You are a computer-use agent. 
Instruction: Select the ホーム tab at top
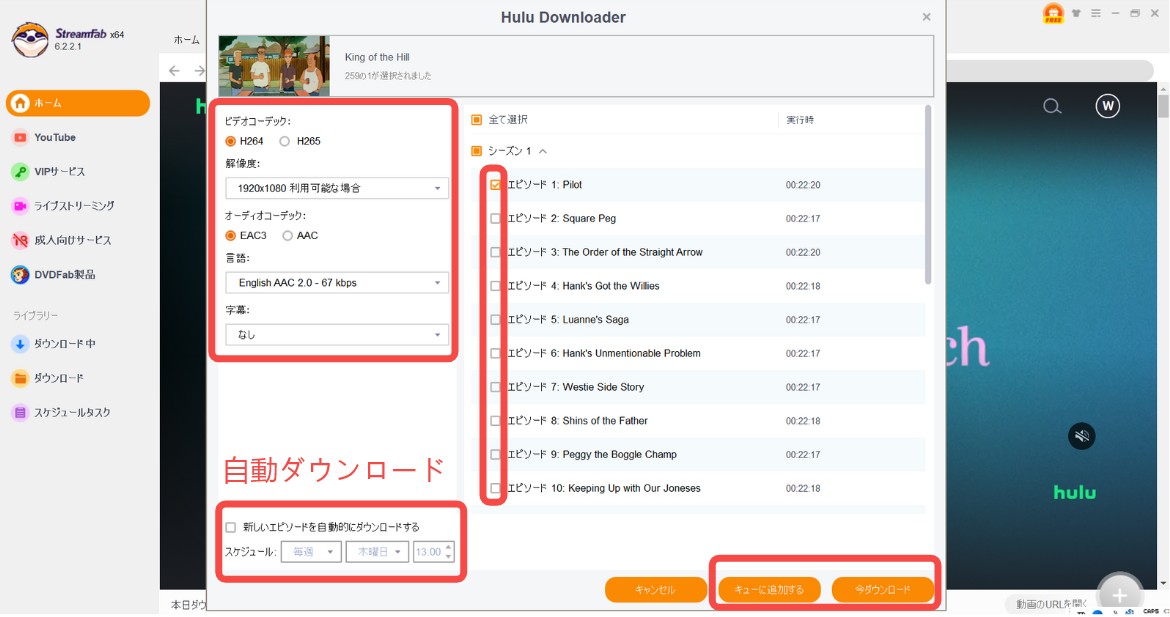[x=187, y=40]
